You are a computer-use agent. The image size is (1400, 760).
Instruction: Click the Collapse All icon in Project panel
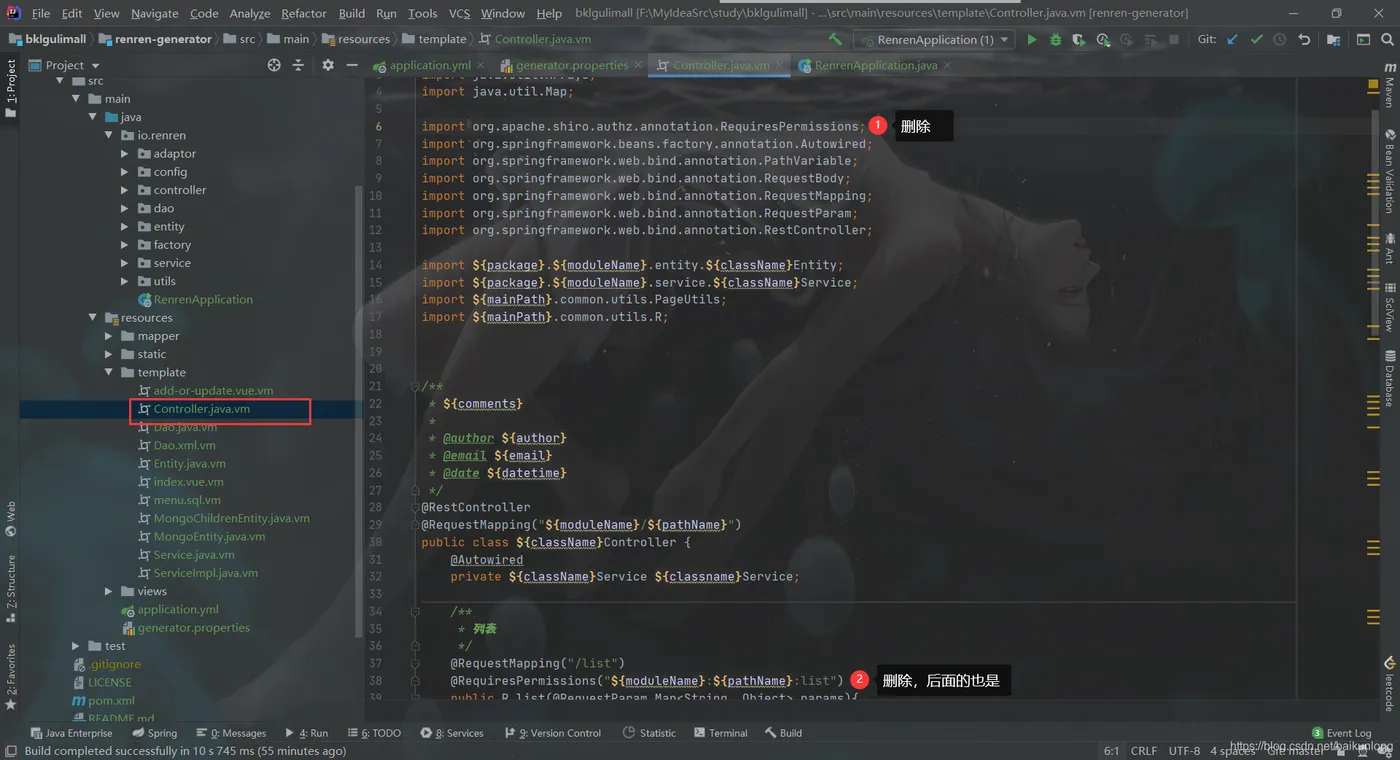[x=298, y=65]
